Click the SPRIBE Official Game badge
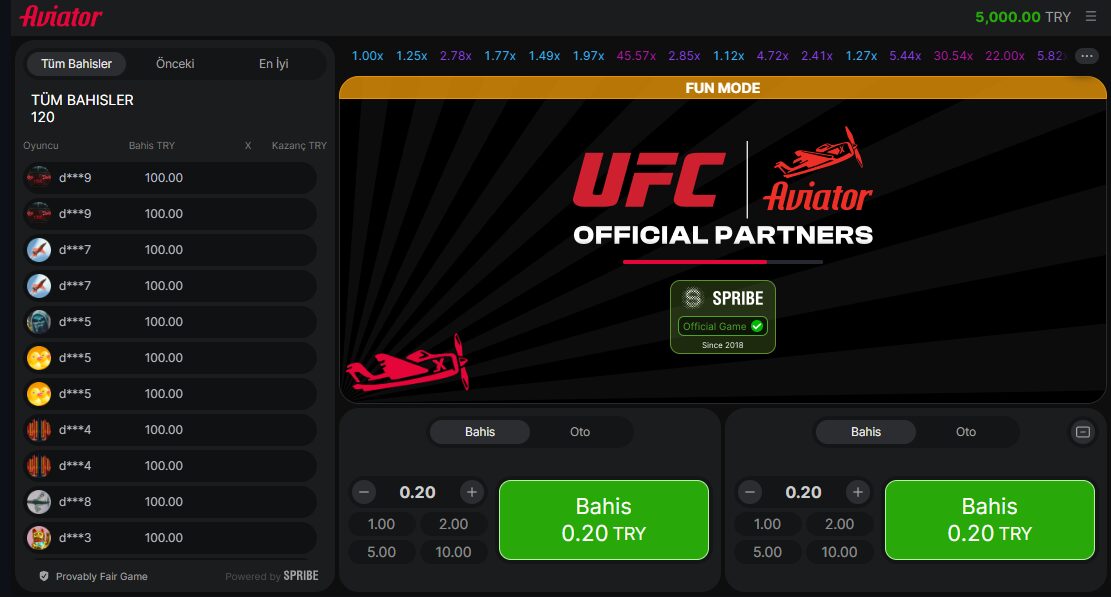1111x597 pixels. pos(723,317)
